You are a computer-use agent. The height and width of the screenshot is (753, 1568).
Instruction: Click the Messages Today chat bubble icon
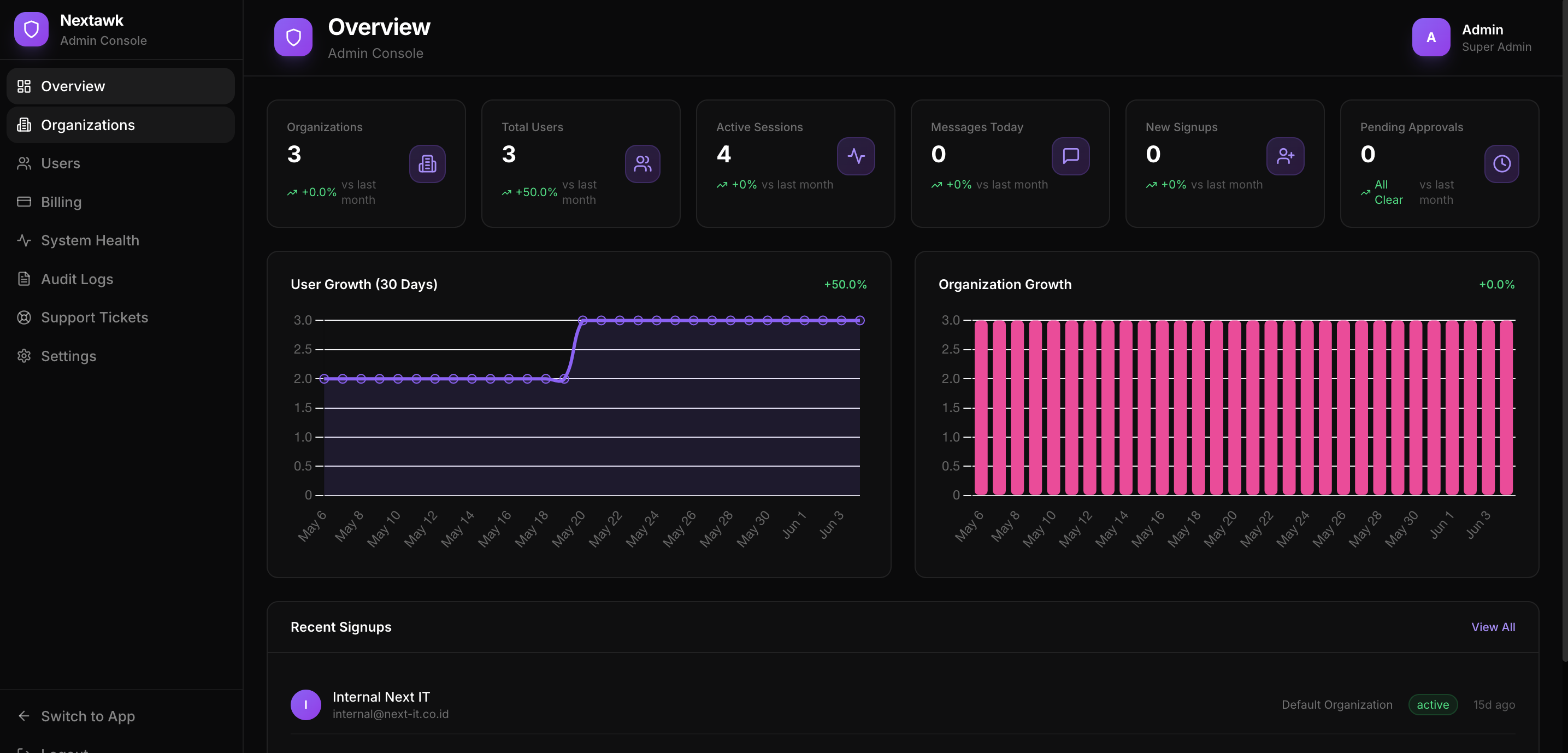click(1071, 156)
